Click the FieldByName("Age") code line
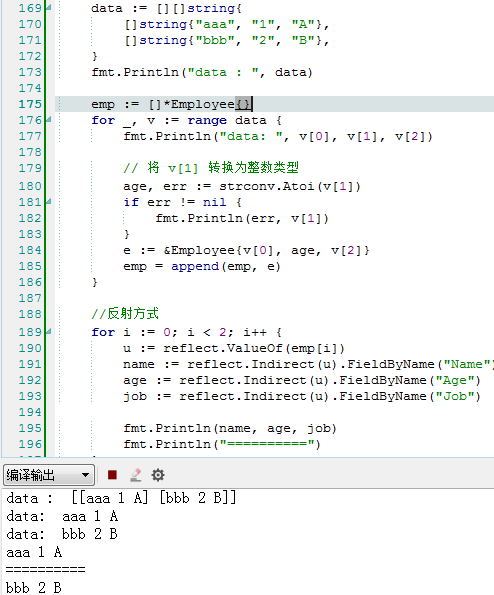 pos(302,380)
